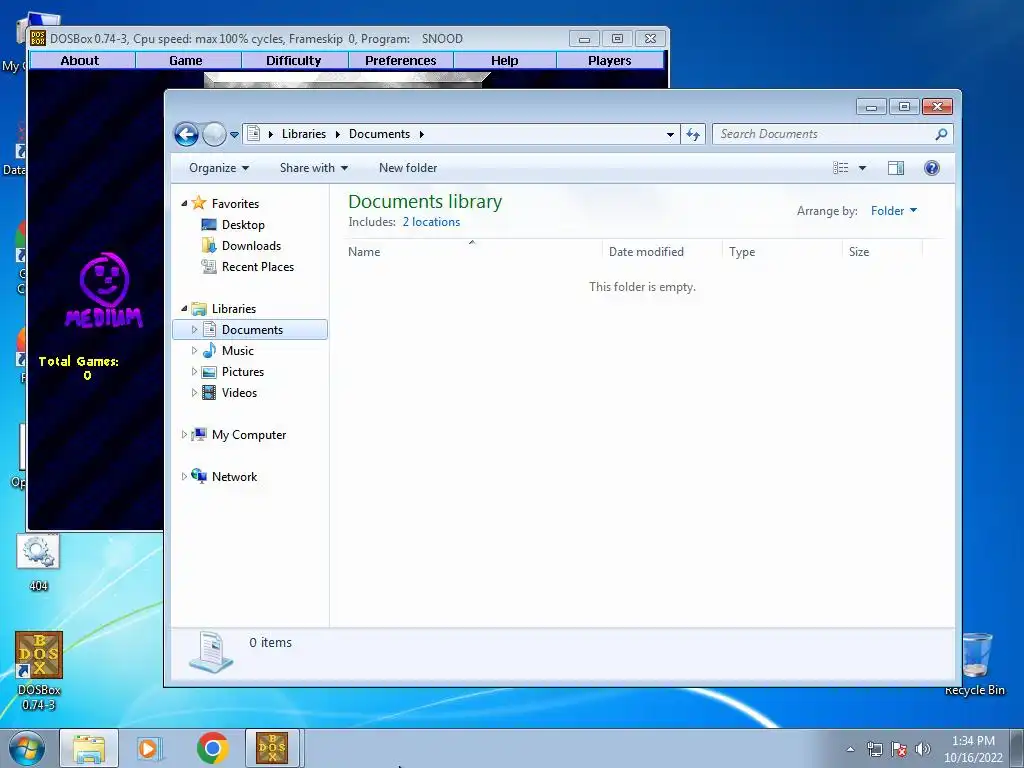Open My Computer in navigation pane
Screen dimensions: 1024x768
(x=249, y=435)
